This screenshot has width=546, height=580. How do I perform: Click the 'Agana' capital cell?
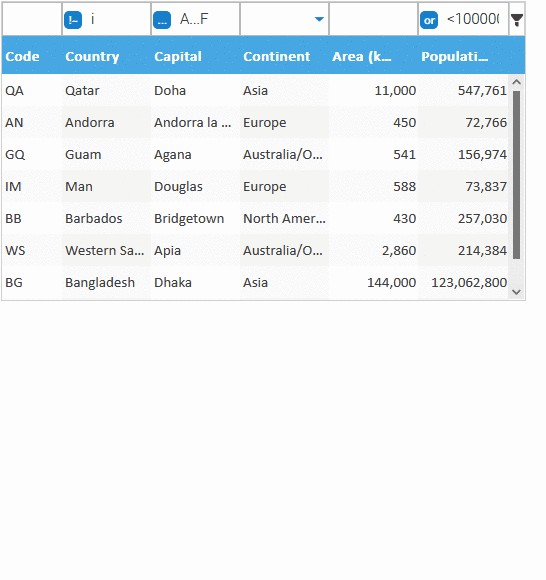pyautogui.click(x=195, y=155)
